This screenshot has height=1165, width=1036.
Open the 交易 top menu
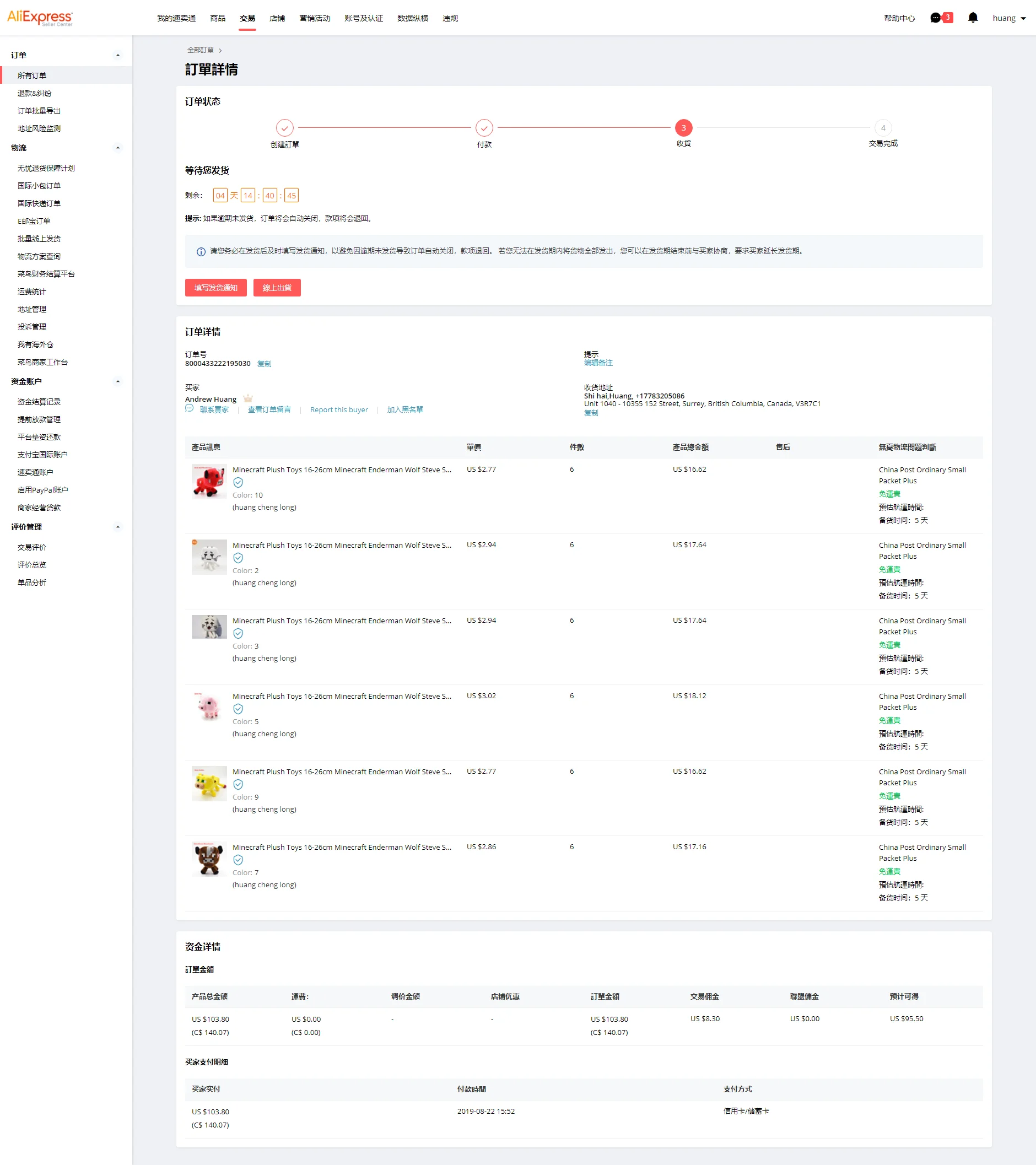(247, 18)
